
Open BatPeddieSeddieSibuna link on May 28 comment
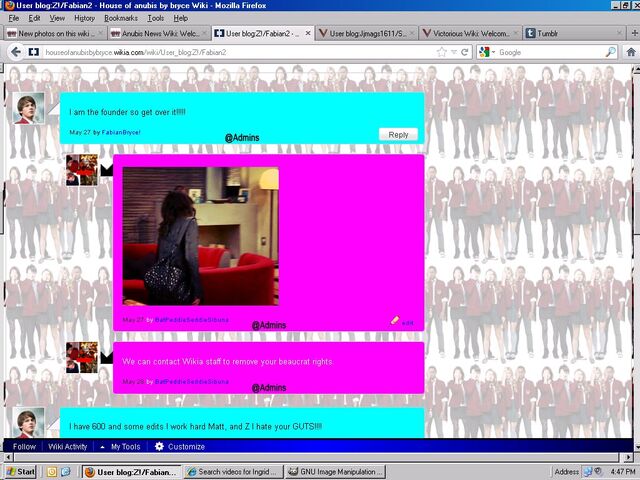(x=191, y=382)
